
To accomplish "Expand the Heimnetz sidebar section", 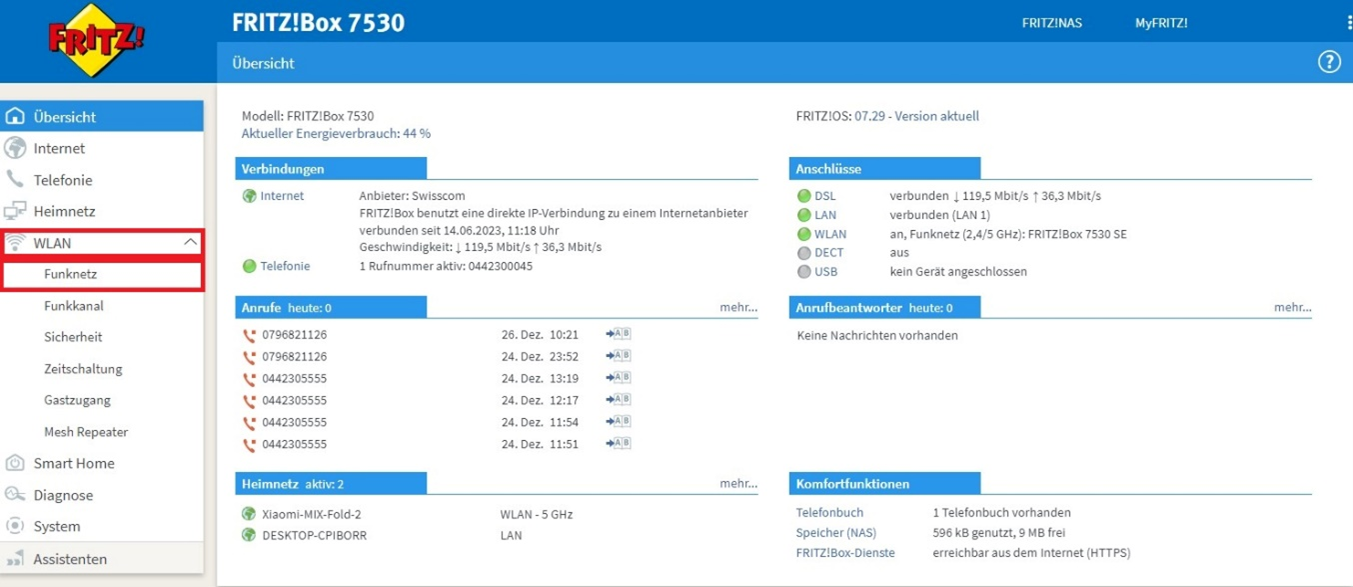I will click(65, 211).
